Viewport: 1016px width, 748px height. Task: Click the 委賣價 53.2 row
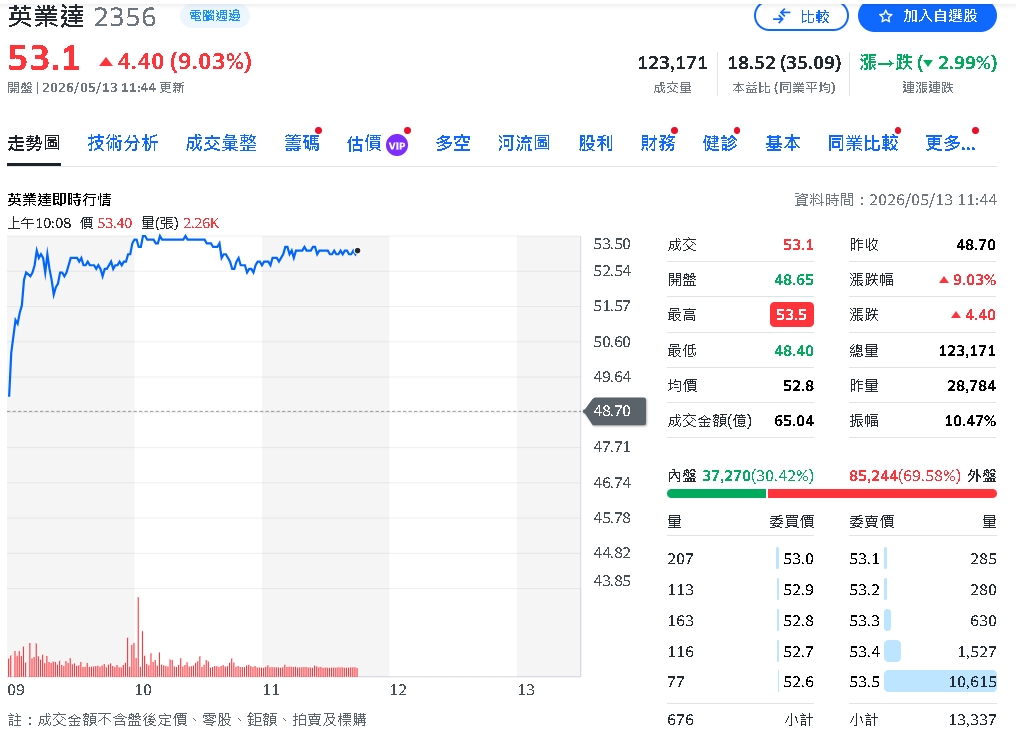(923, 590)
